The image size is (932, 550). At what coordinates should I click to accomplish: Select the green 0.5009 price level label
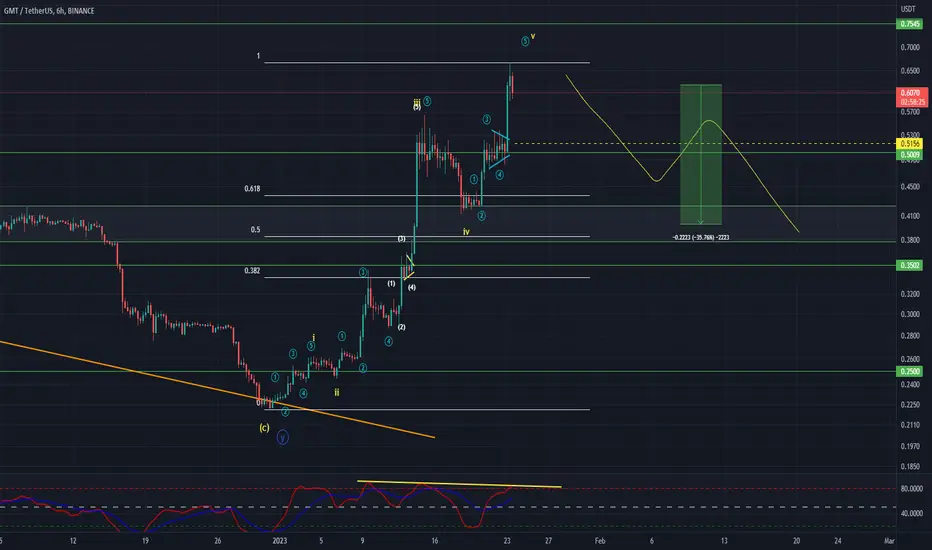pyautogui.click(x=909, y=155)
